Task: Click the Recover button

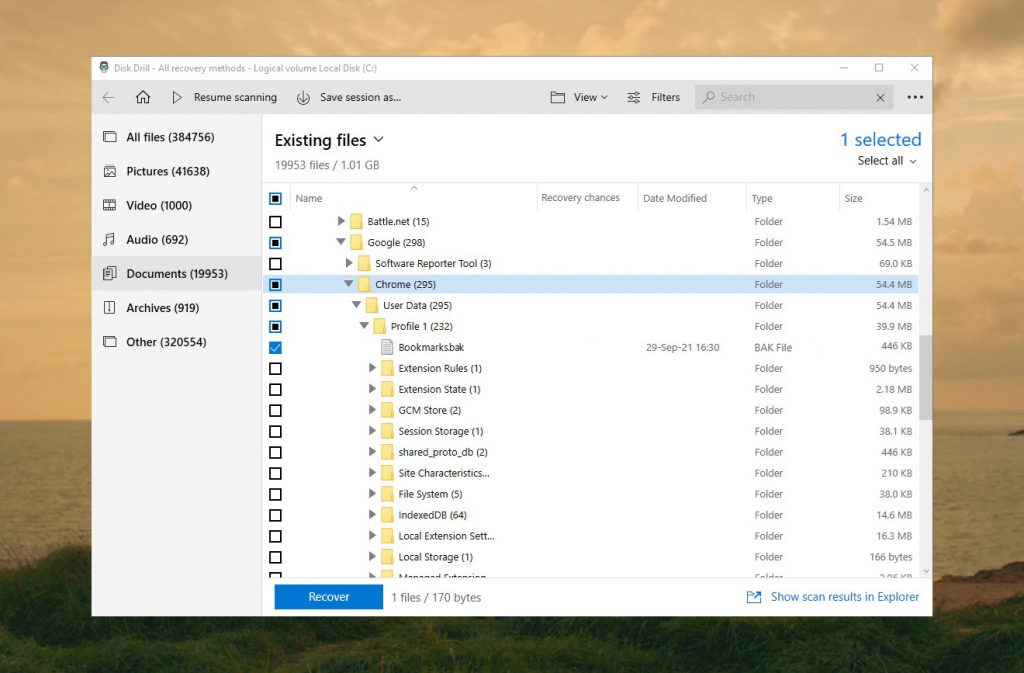Action: 328,597
